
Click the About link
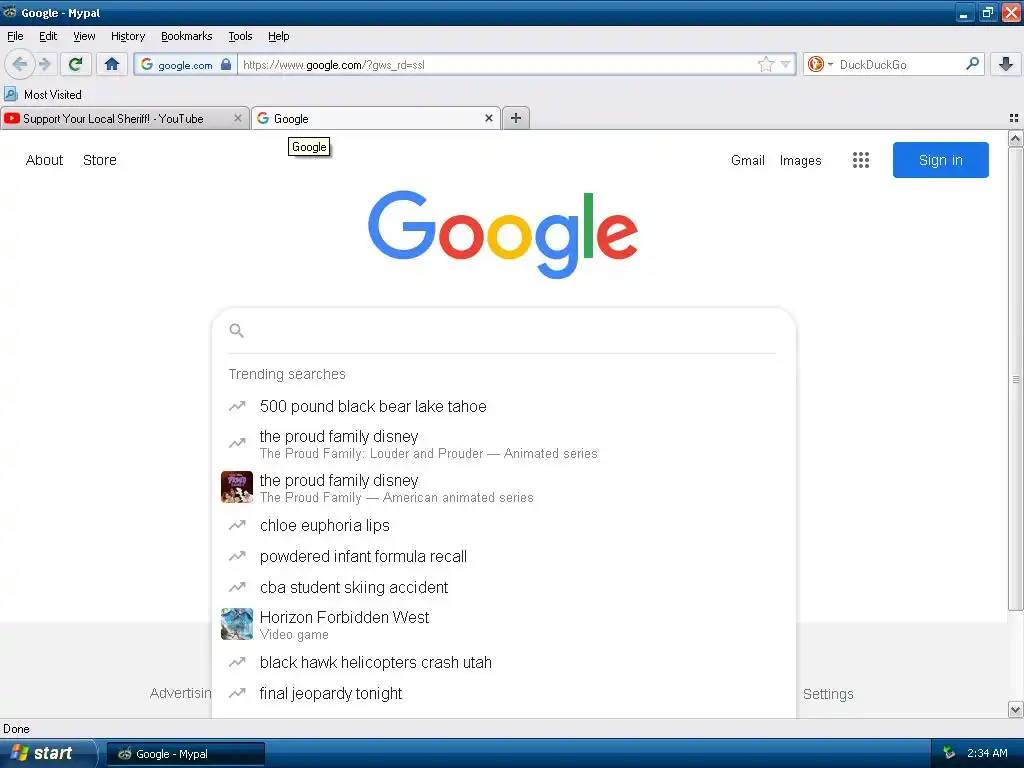[44, 160]
